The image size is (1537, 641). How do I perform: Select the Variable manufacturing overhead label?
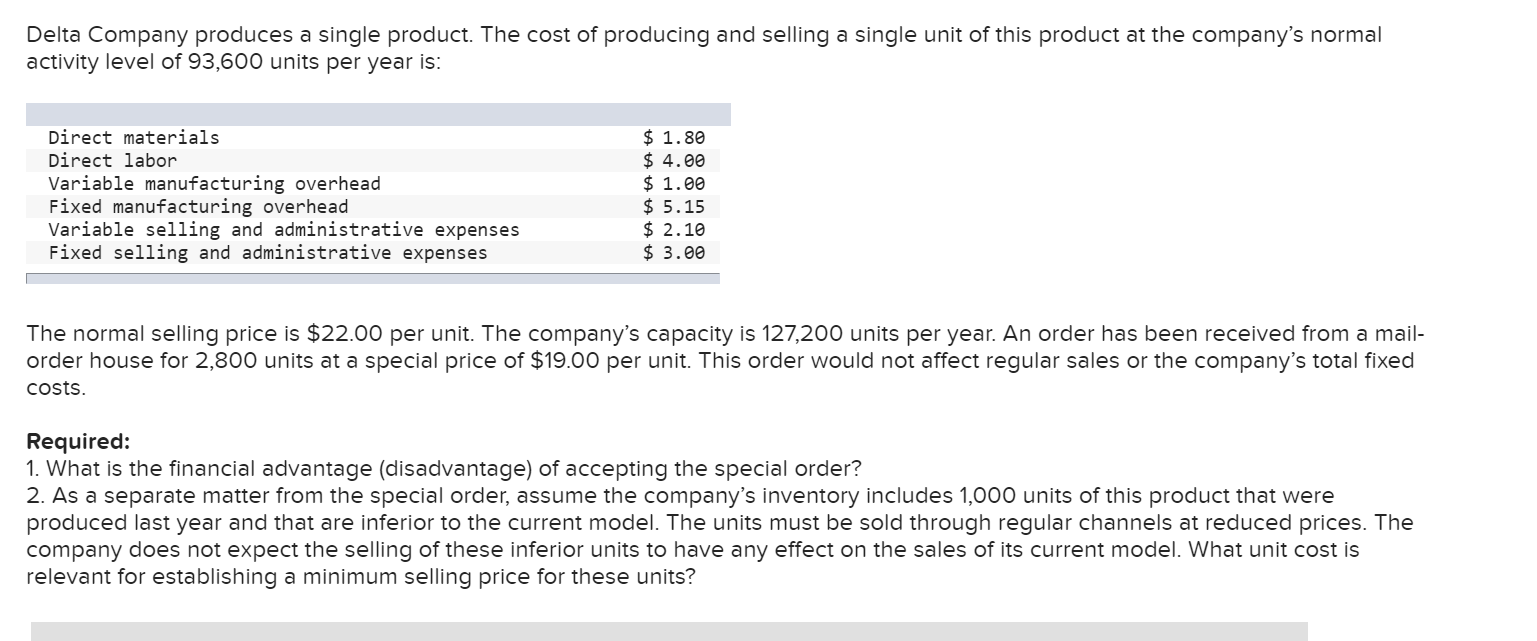pyautogui.click(x=214, y=184)
